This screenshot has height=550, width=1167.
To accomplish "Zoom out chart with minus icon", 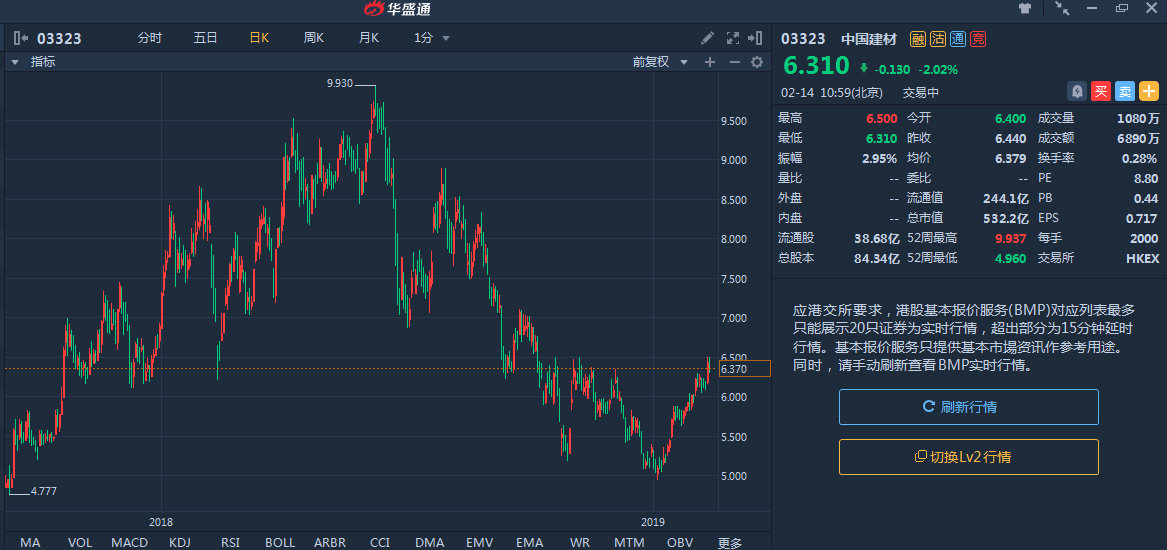I will click(734, 63).
